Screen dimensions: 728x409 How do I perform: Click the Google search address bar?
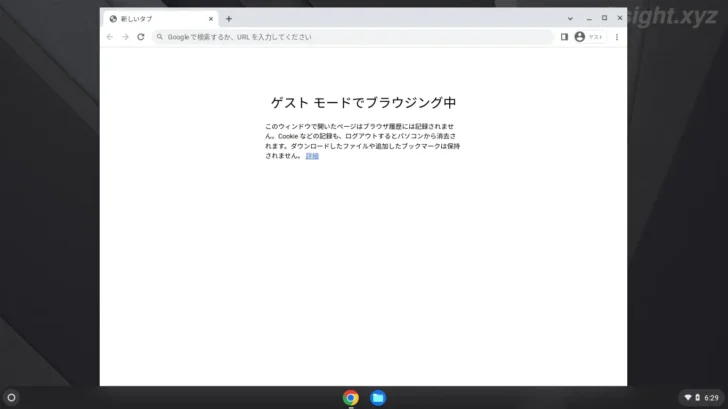click(353, 37)
